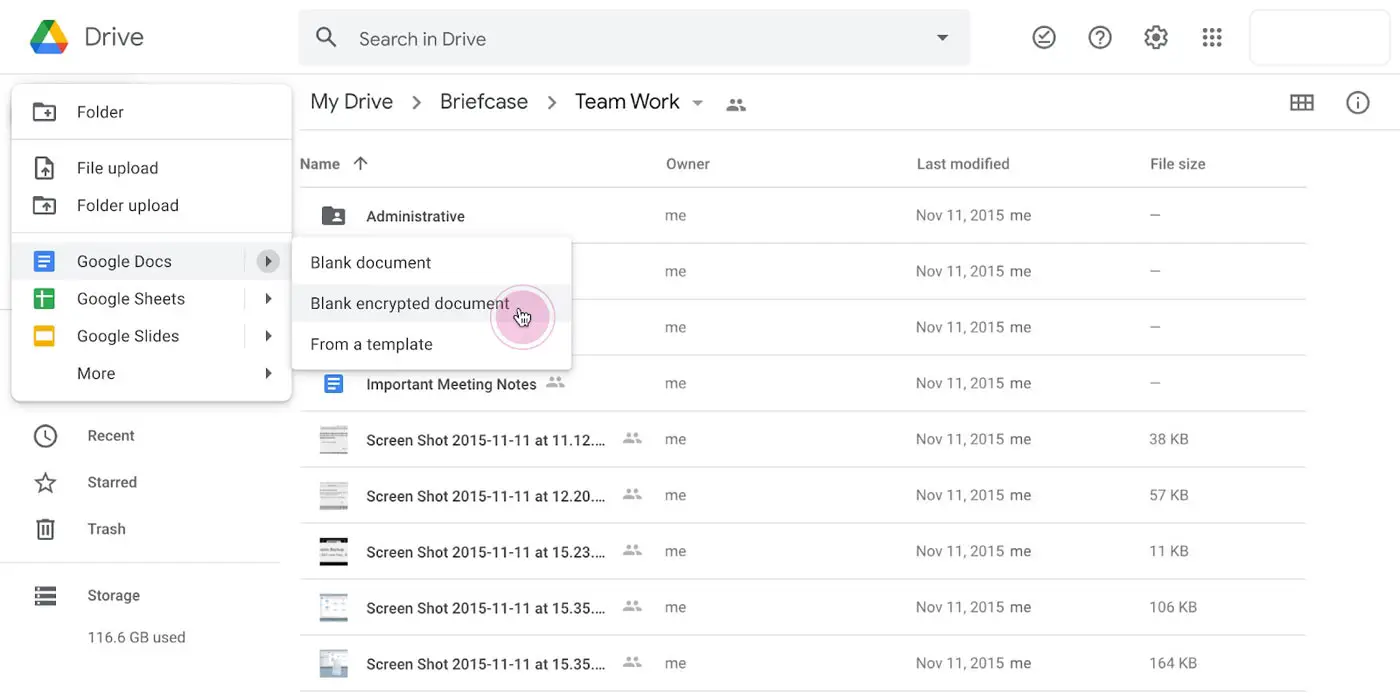Open thumbnail of the 106 KB screenshot
The width and height of the screenshot is (1400, 700).
(333, 607)
